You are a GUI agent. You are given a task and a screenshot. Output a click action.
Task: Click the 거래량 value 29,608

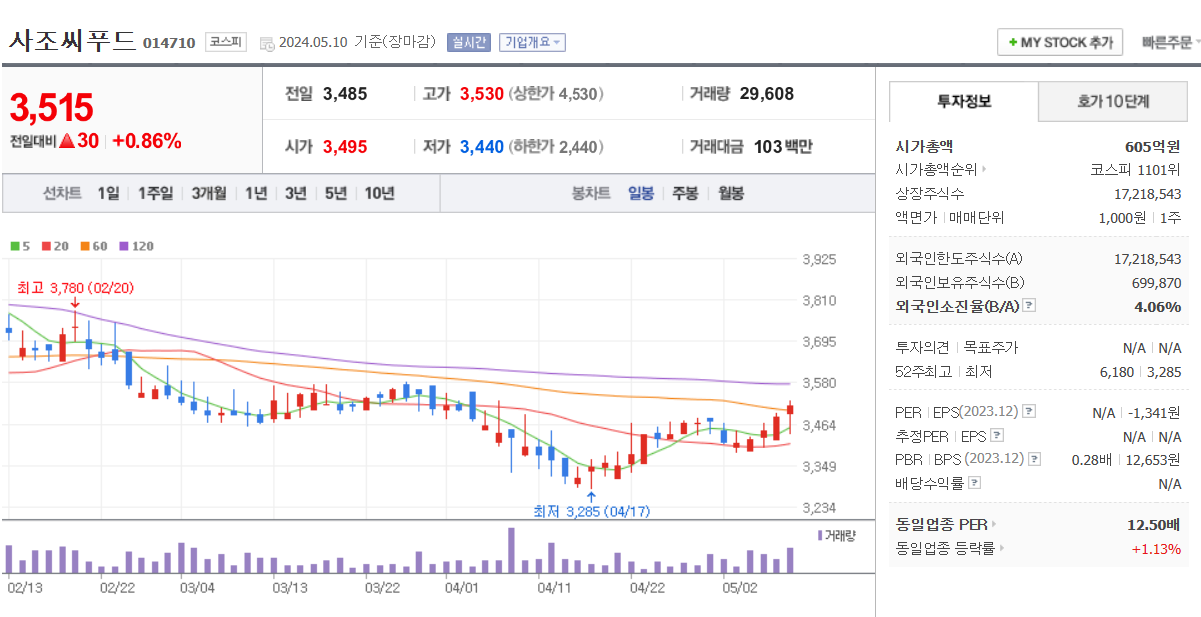767,94
